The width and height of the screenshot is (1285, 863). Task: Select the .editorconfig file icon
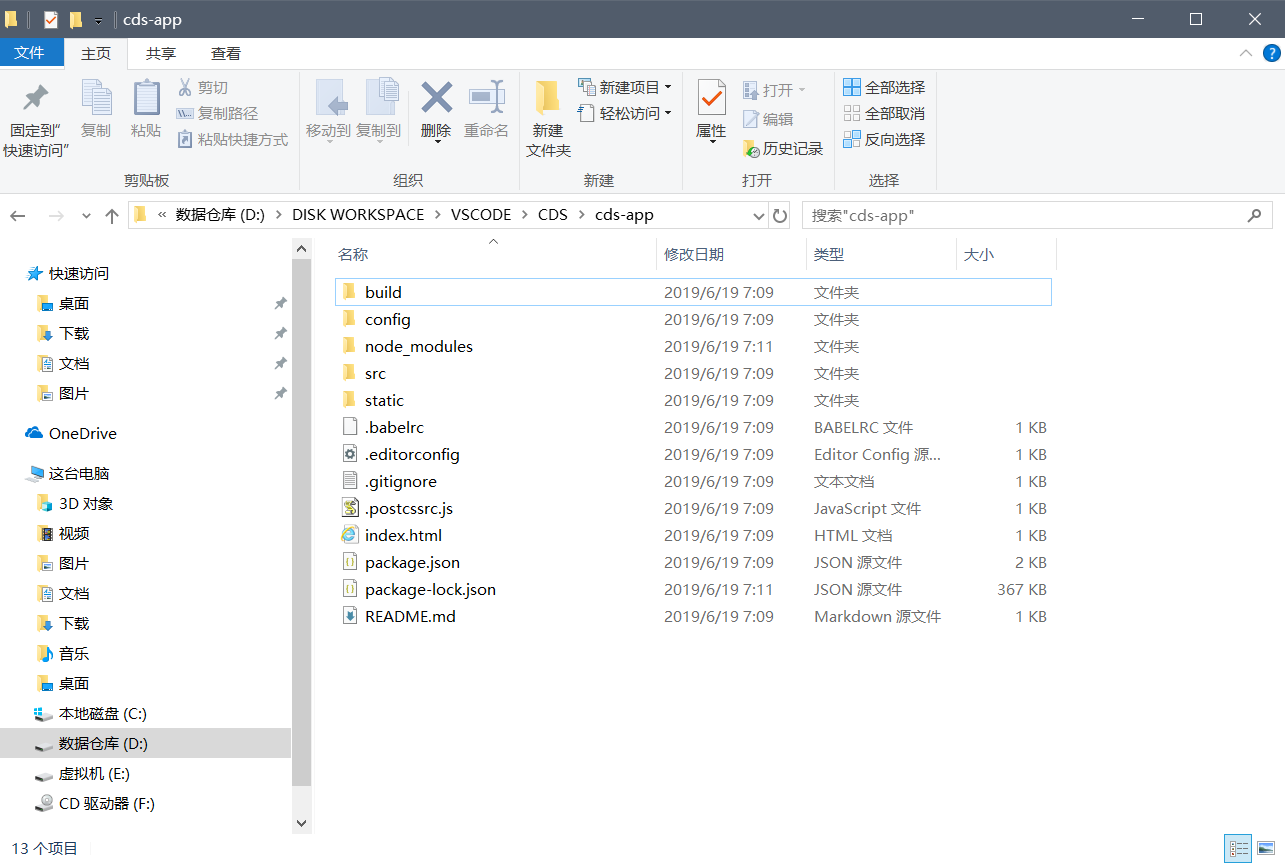[349, 454]
